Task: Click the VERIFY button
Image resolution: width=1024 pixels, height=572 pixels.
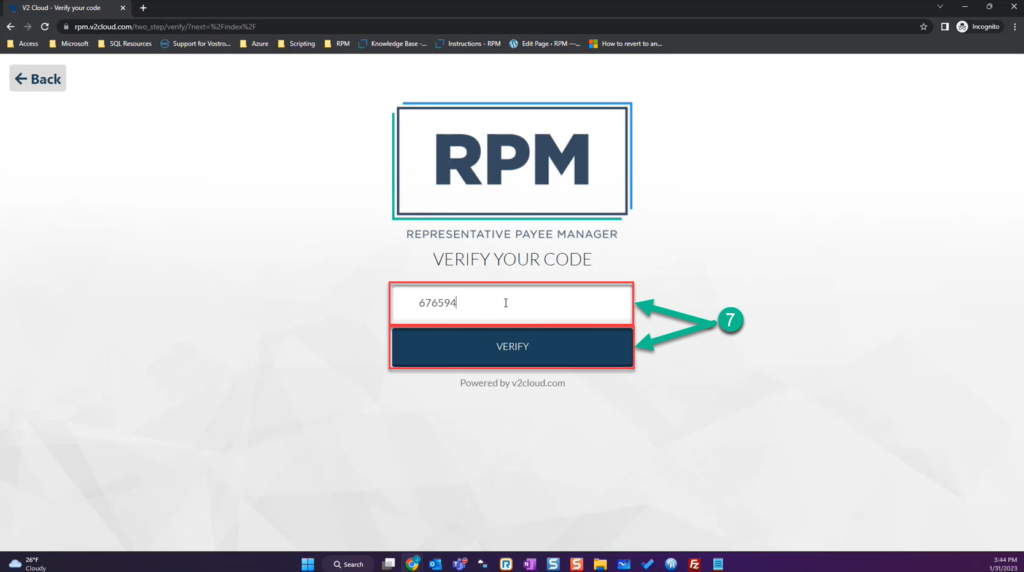Action: (512, 347)
